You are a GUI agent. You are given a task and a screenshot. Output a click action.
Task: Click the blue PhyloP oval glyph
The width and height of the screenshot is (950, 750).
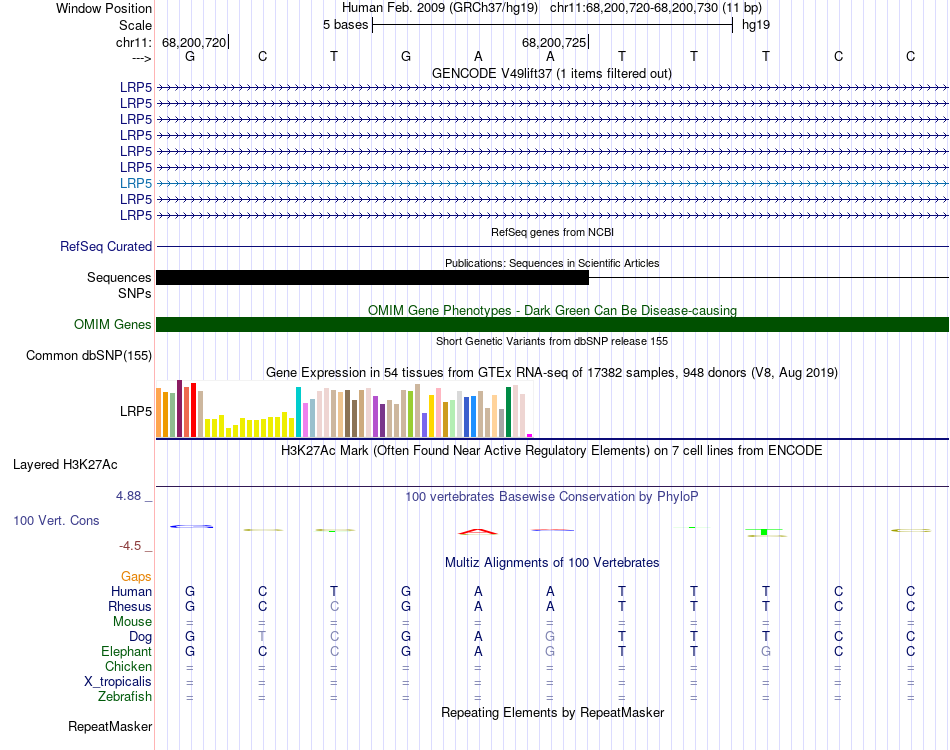click(191, 526)
